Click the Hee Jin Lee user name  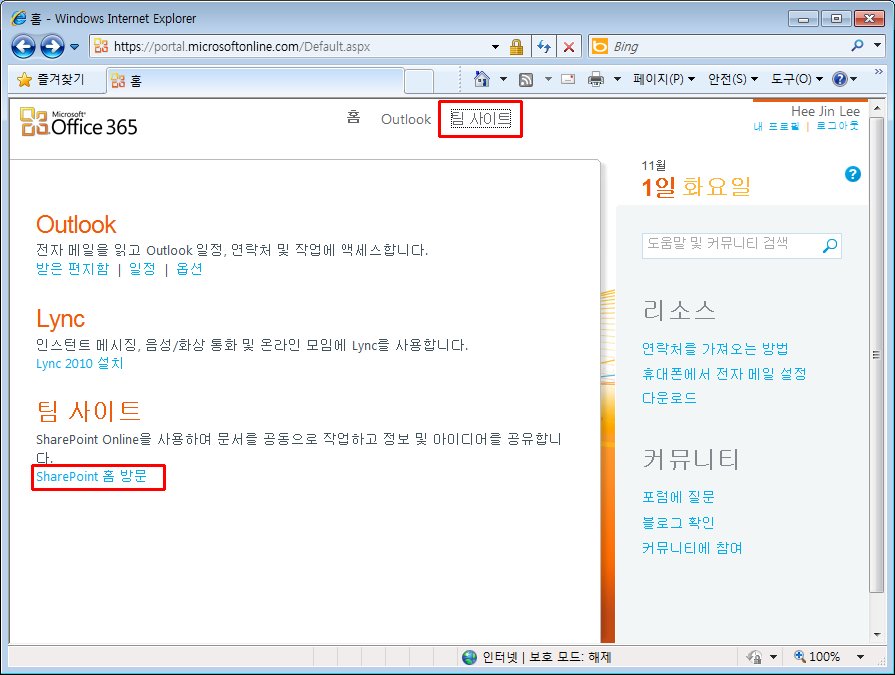pos(825,111)
